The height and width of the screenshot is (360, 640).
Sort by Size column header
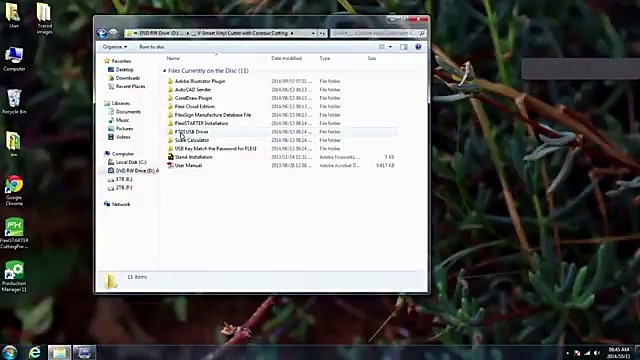click(x=372, y=58)
